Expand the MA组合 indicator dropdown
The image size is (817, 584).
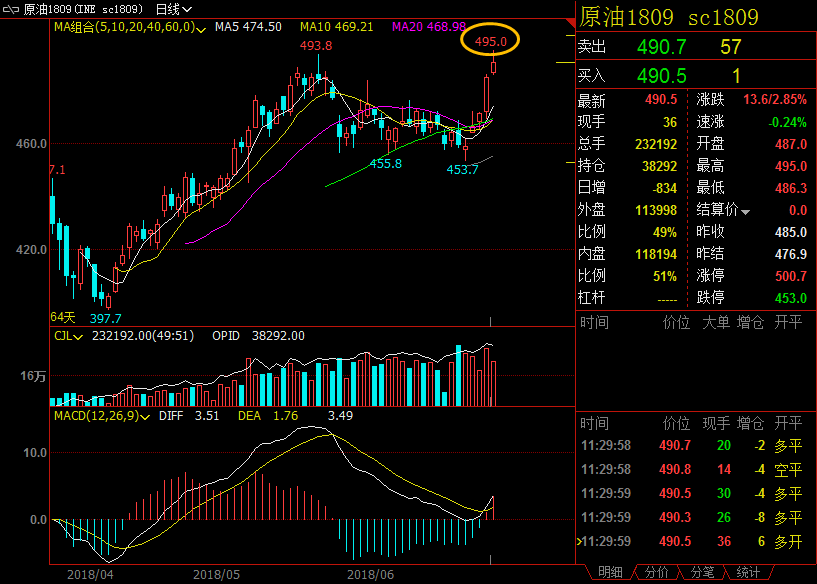[x=203, y=28]
